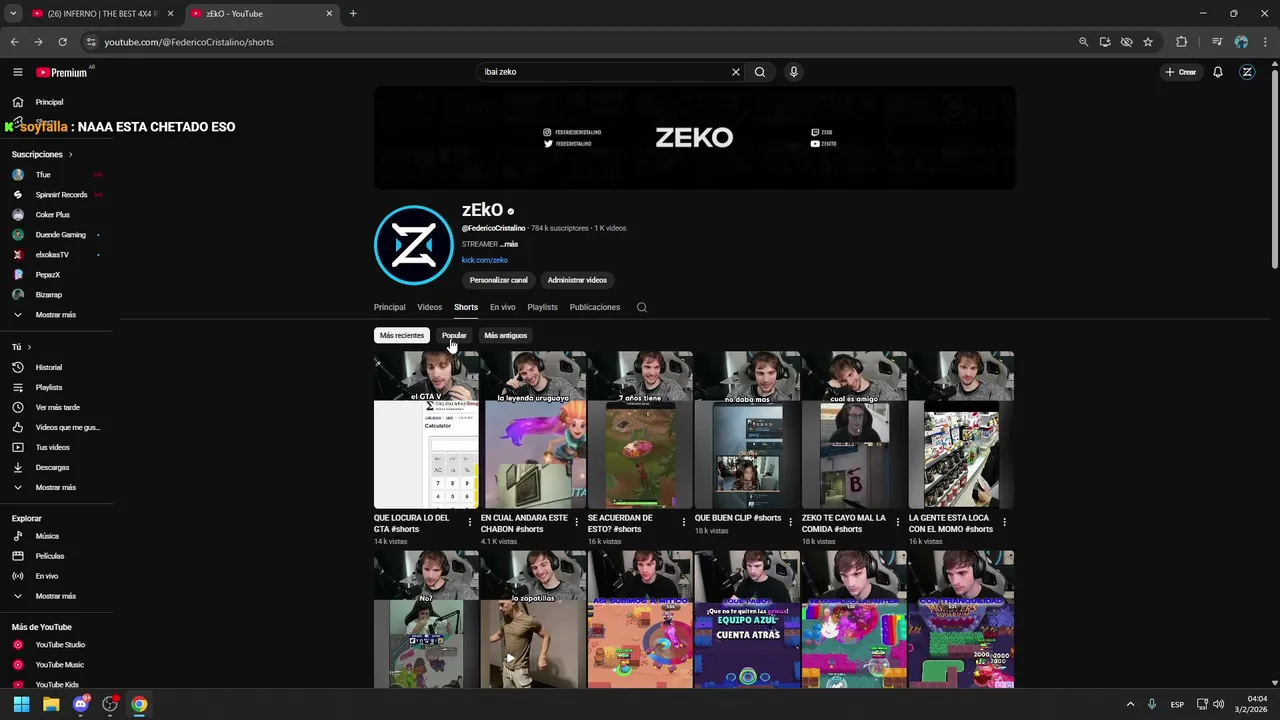Open options for QUE LOCURA LO DEL GTA short
Viewport: 1280px width, 720px height.
pos(470,522)
